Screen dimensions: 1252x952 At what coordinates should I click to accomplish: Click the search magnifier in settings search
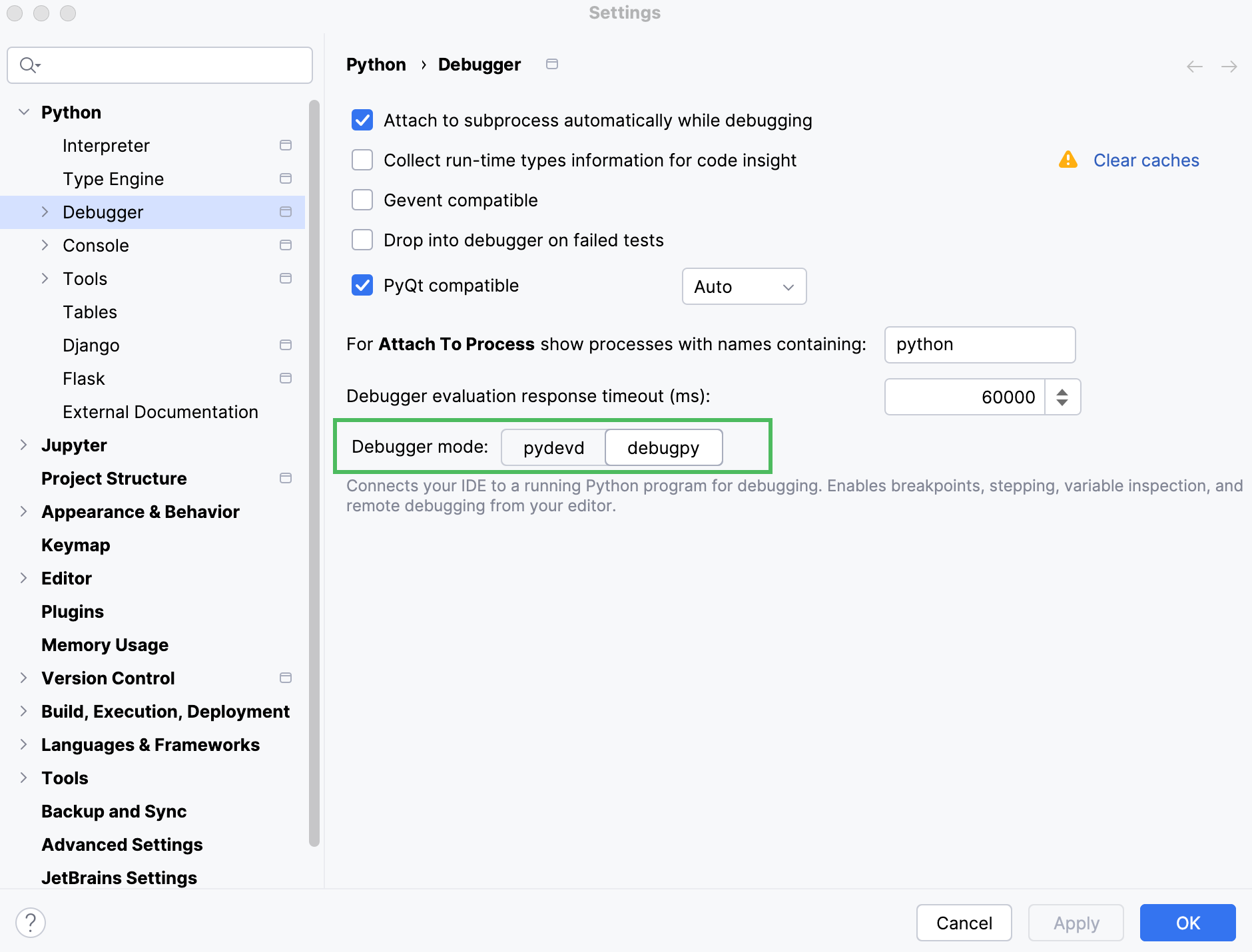[28, 65]
